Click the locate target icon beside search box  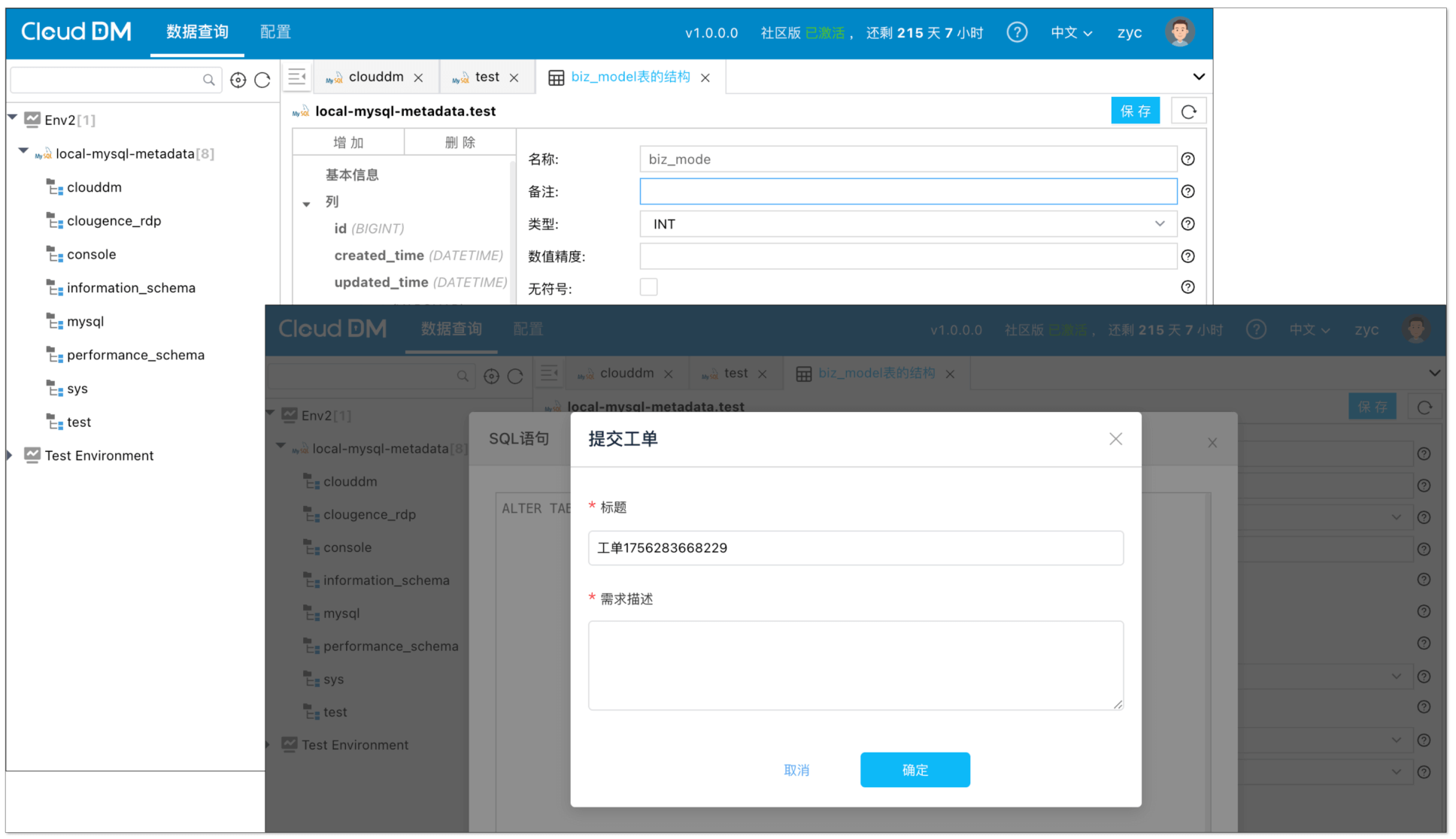click(238, 80)
